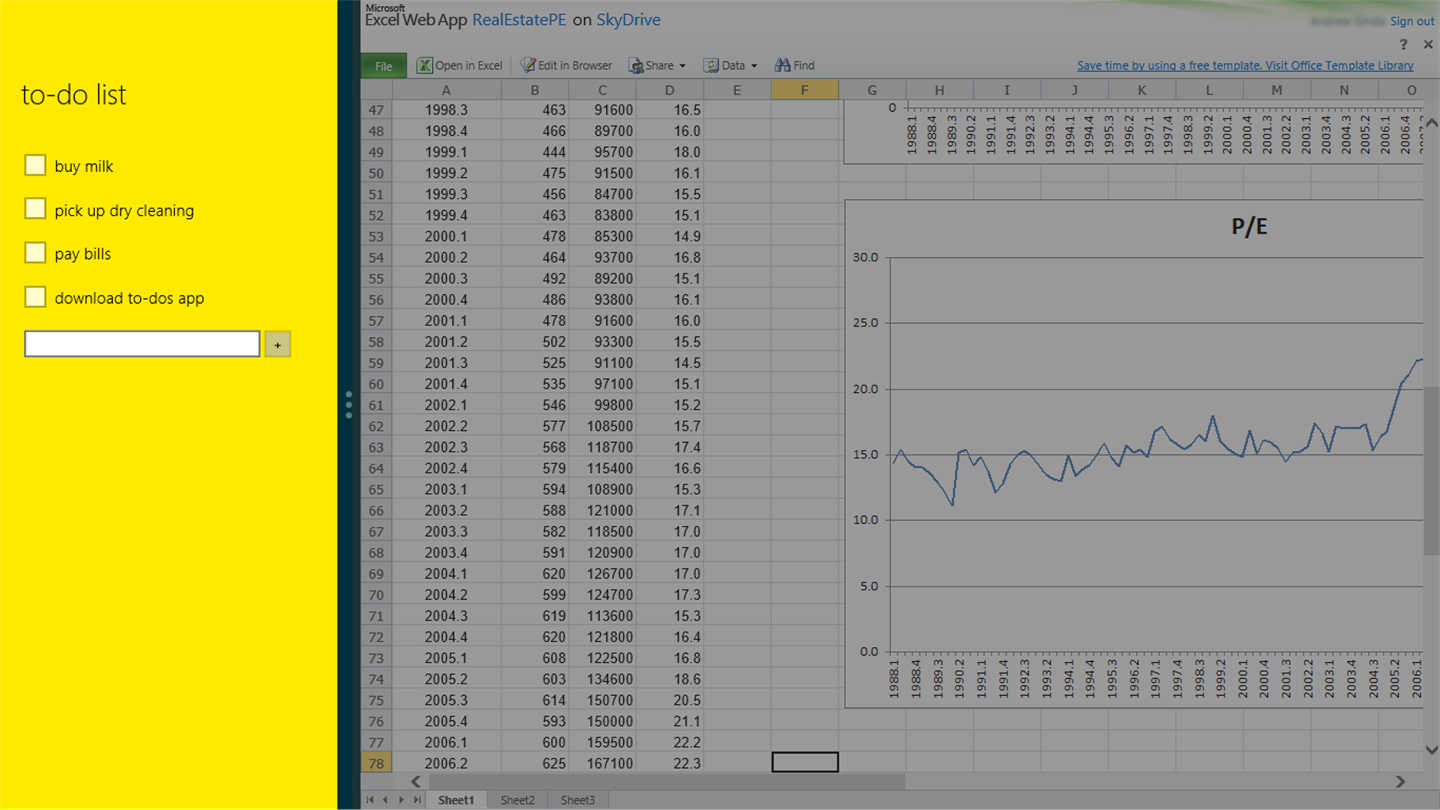Click the Find binoculars icon

(783, 65)
